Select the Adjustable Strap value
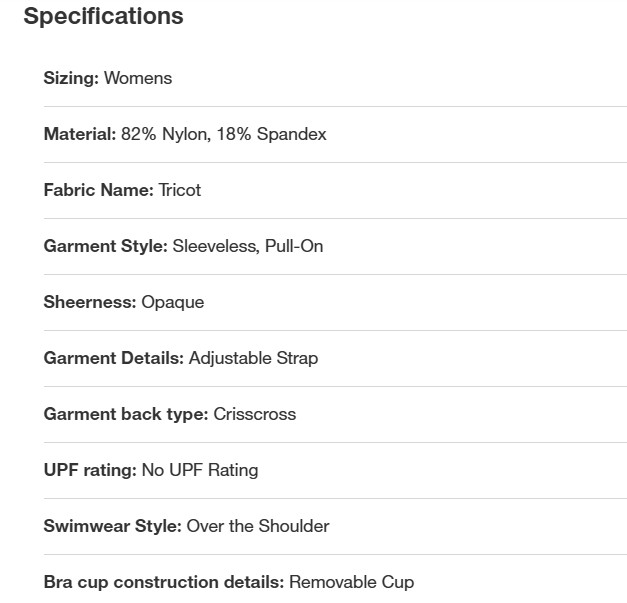 click(x=254, y=359)
